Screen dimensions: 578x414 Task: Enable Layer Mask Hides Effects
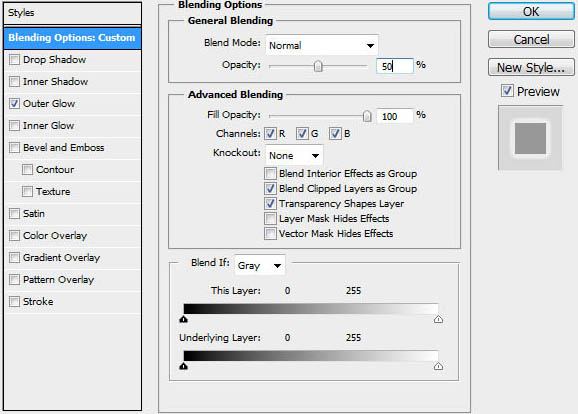(x=270, y=219)
